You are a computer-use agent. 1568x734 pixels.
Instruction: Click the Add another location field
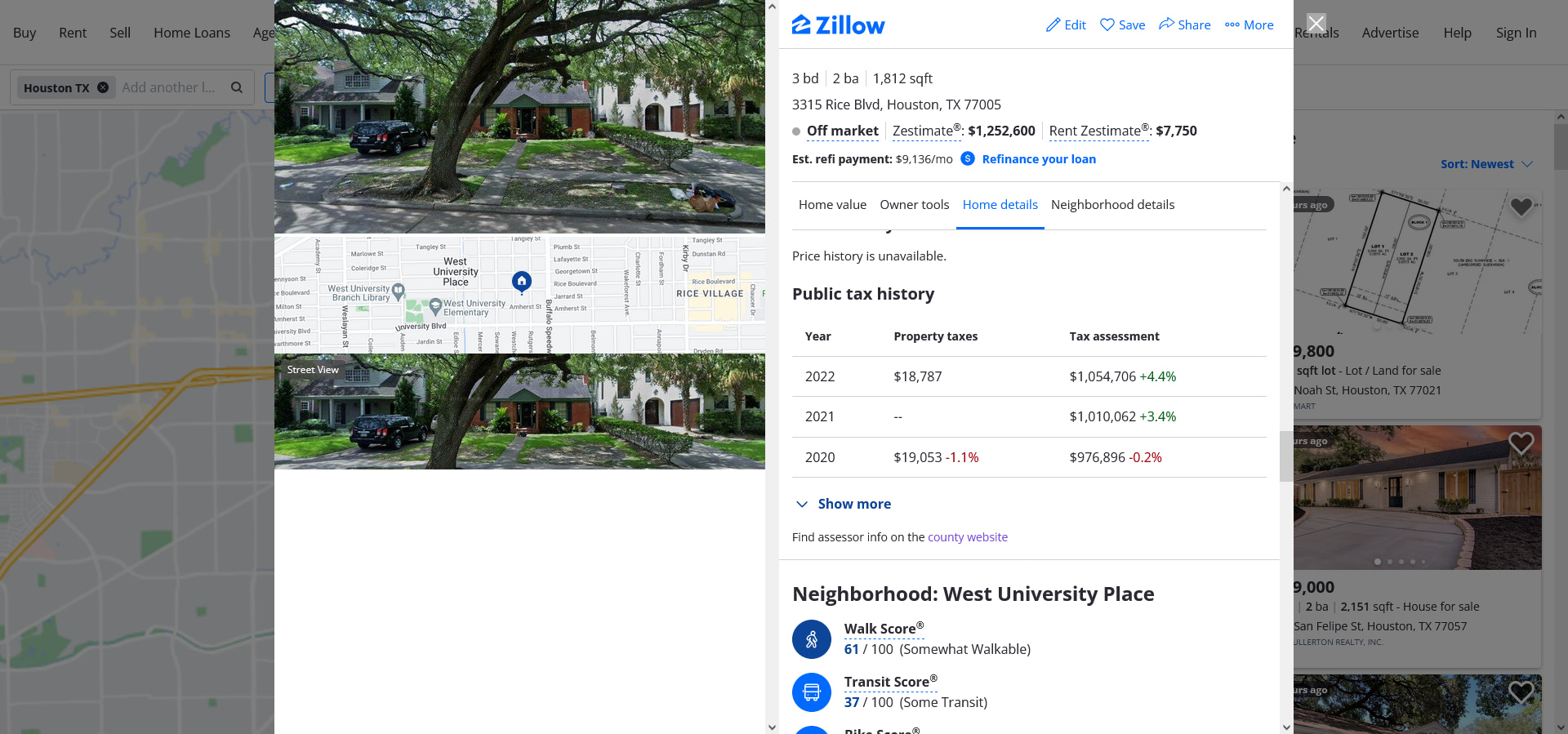[169, 87]
